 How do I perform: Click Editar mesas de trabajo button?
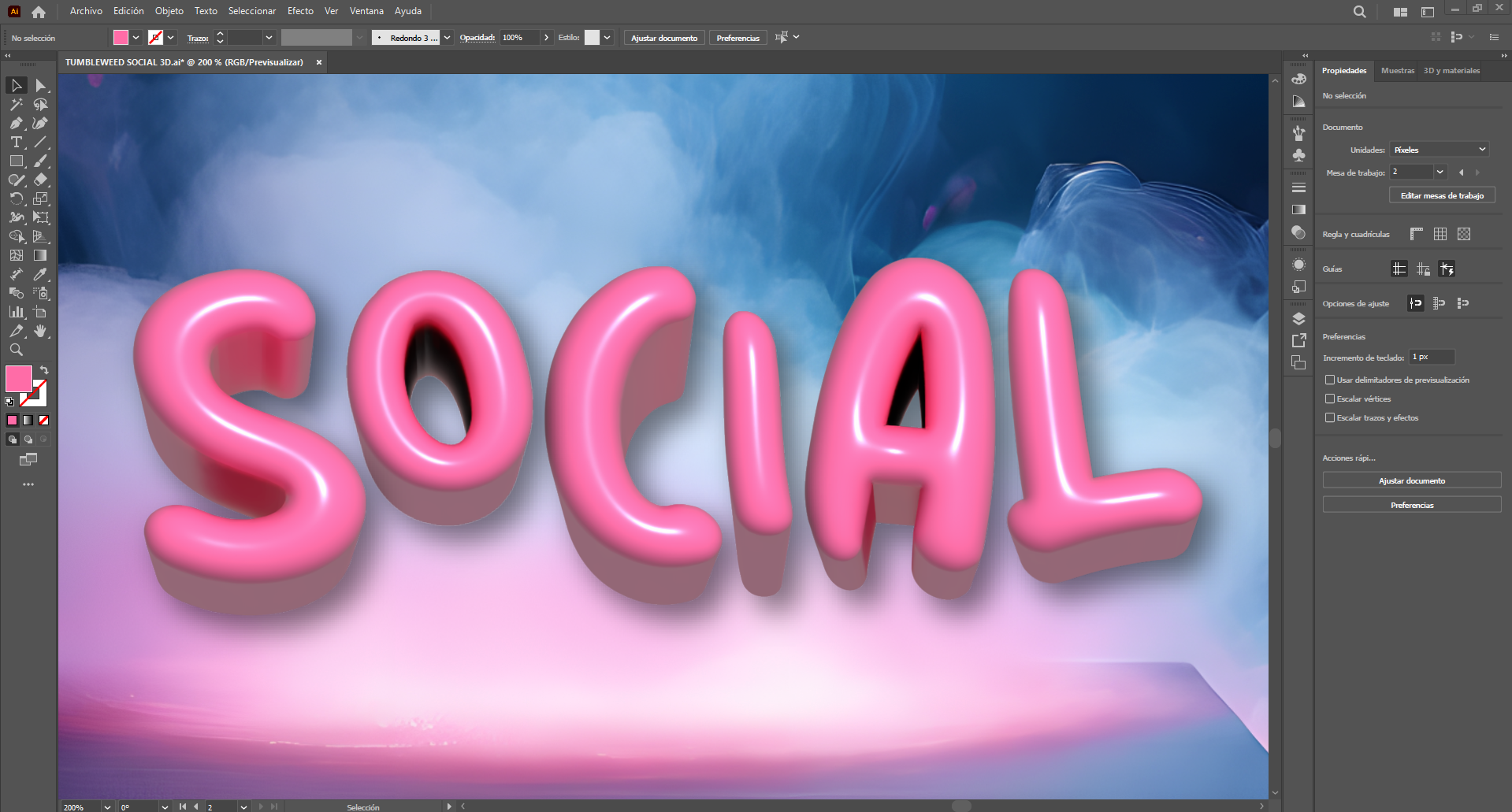[1442, 195]
